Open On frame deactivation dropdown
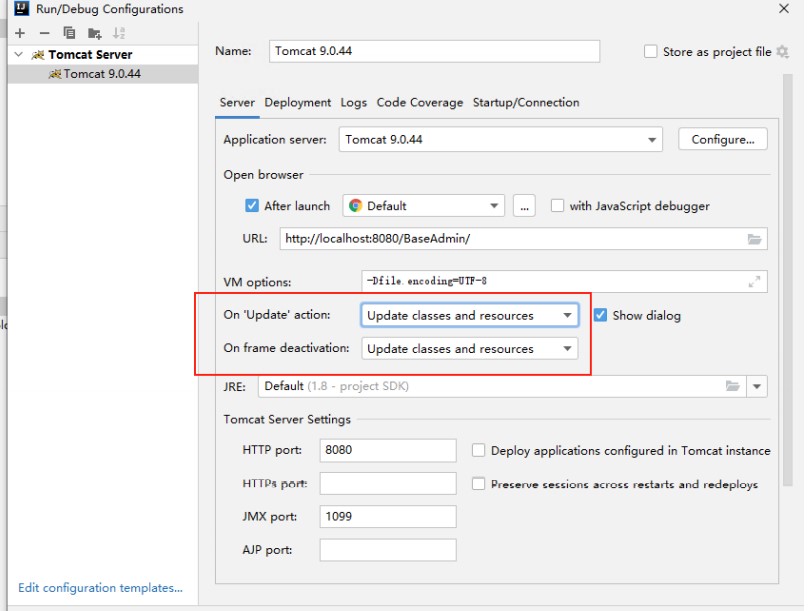Image resolution: width=812 pixels, height=611 pixels. [x=469, y=348]
